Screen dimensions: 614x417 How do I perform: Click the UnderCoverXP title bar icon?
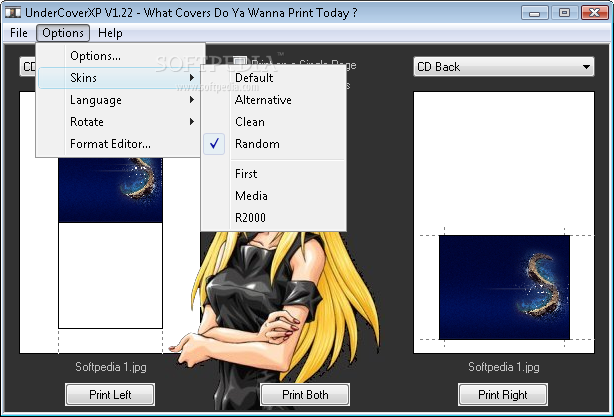tap(13, 13)
